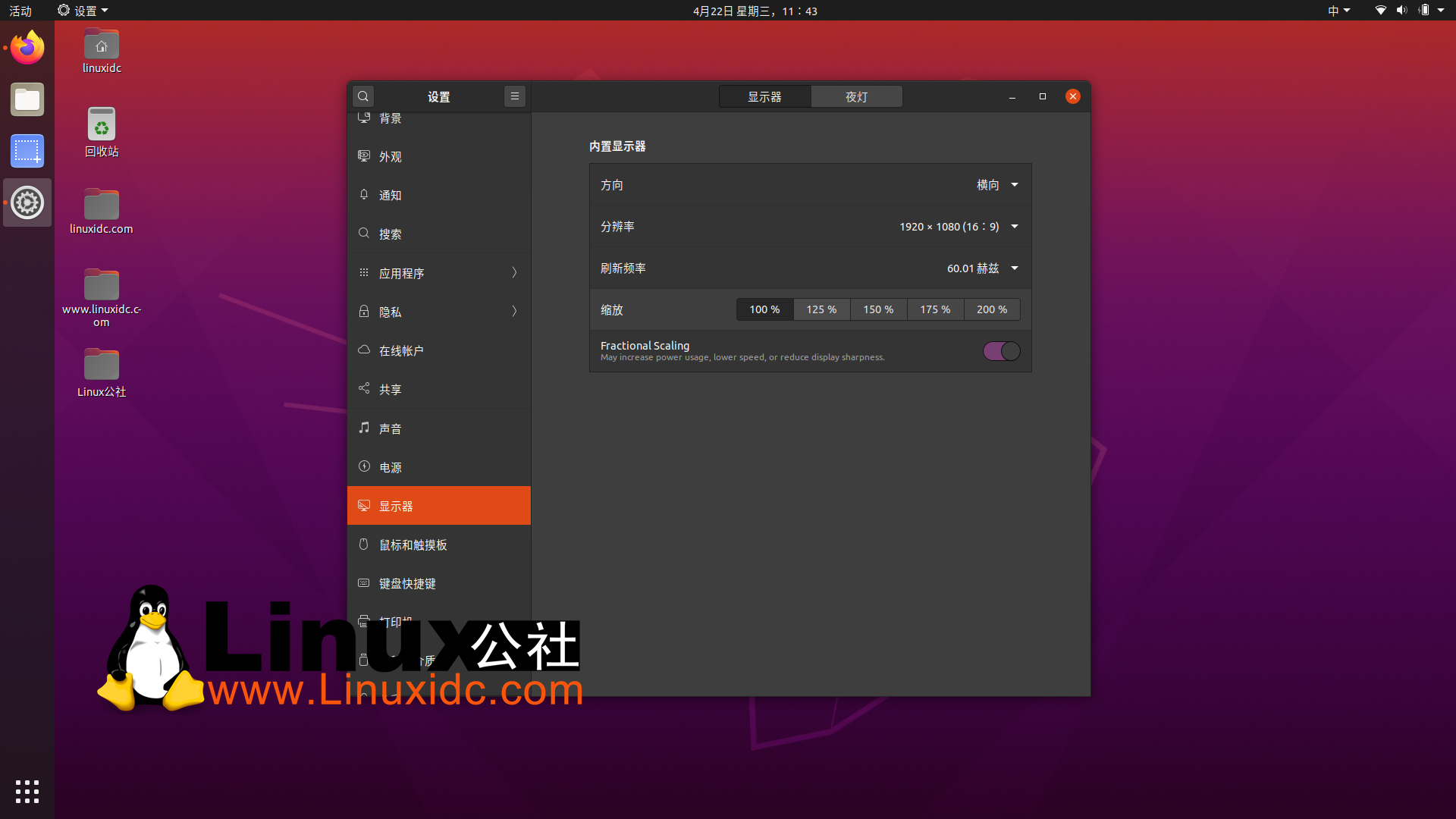The height and width of the screenshot is (819, 1456).
Task: Open the 回收站 (Trash) on the desktop
Action: (101, 133)
